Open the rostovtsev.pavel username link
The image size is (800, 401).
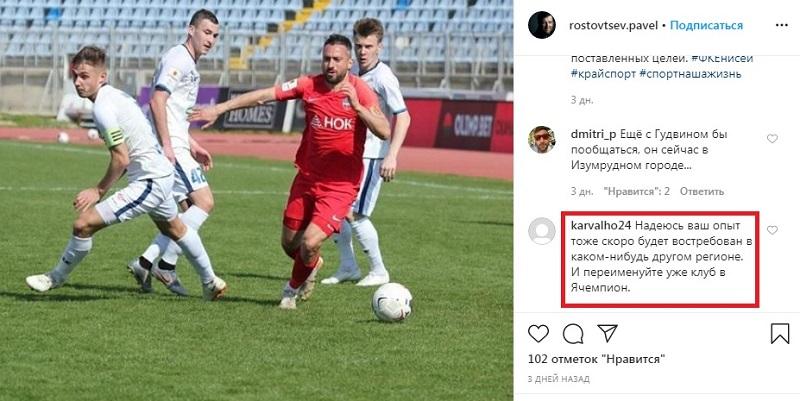coord(613,26)
